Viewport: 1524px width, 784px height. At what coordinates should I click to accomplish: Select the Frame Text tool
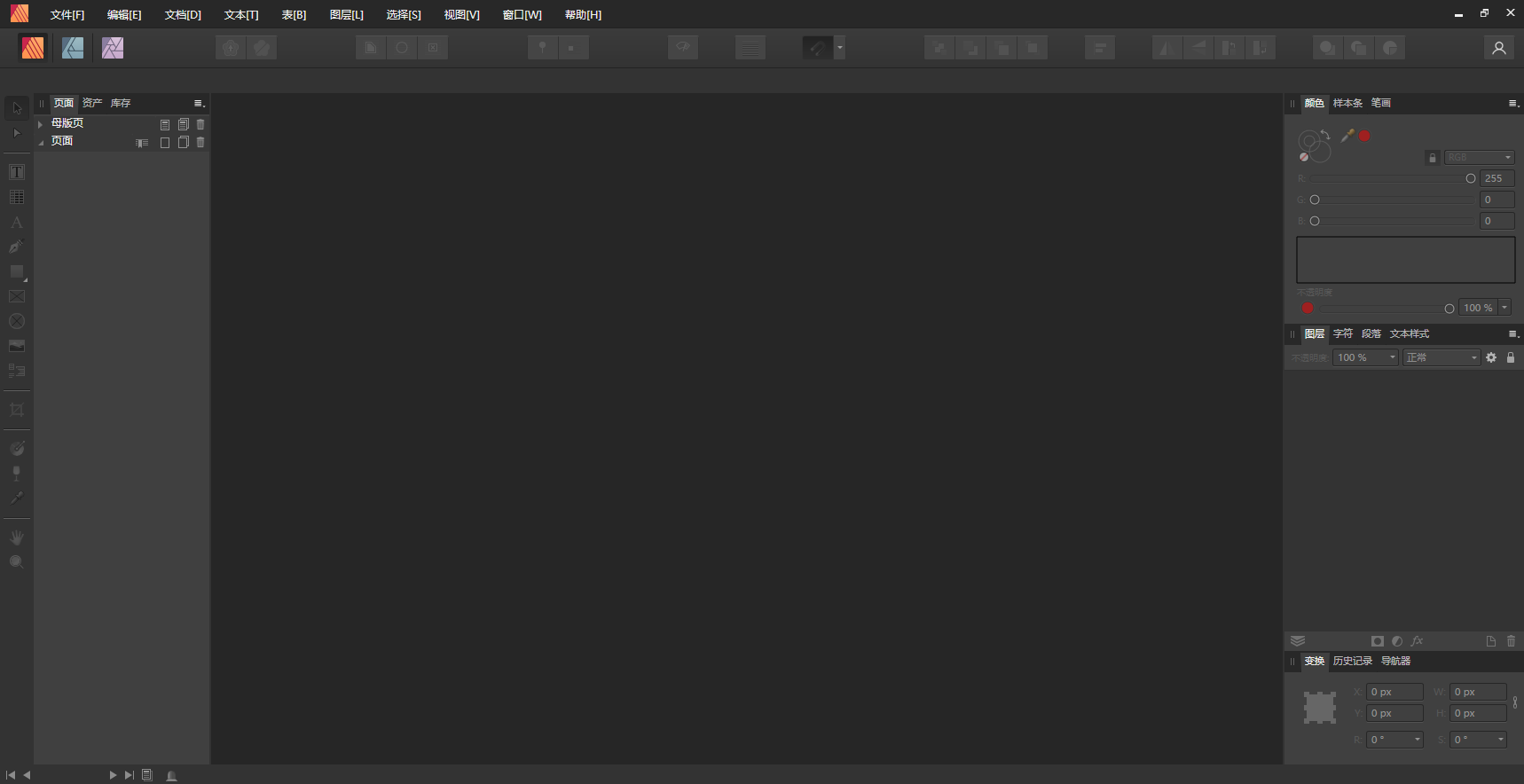[x=17, y=172]
